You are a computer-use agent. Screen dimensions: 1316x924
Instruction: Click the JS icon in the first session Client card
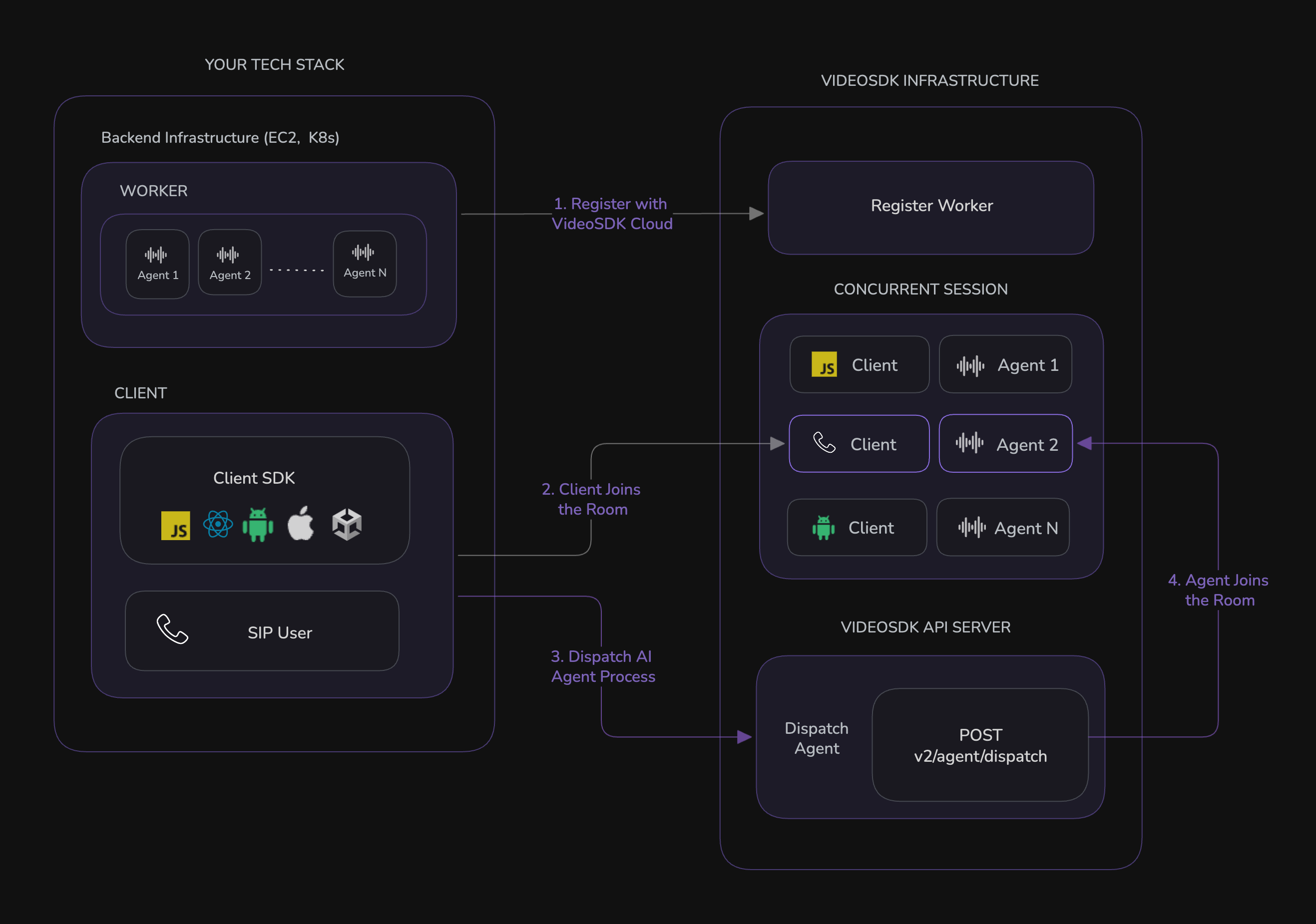[824, 364]
